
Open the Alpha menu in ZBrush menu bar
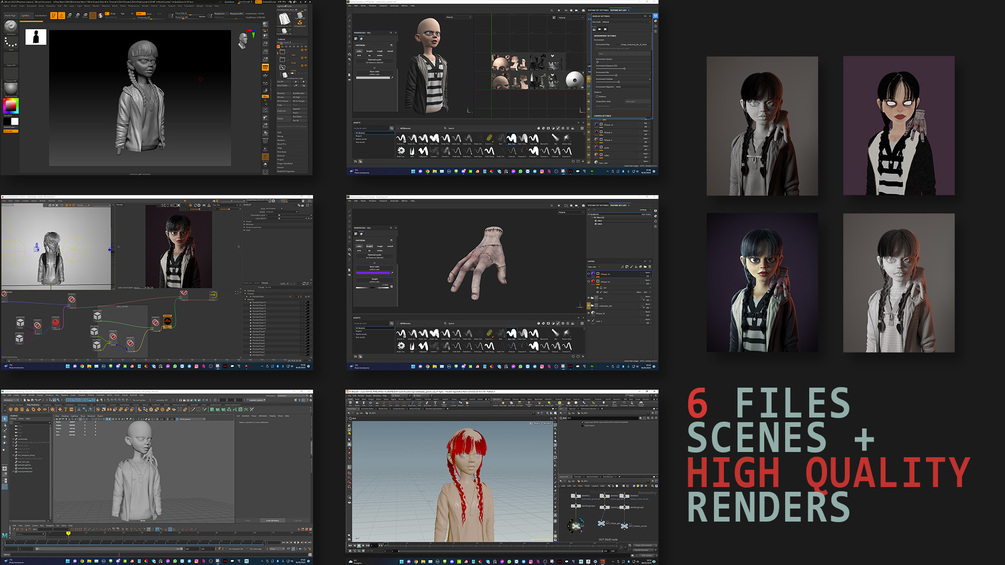click(x=6, y=6)
